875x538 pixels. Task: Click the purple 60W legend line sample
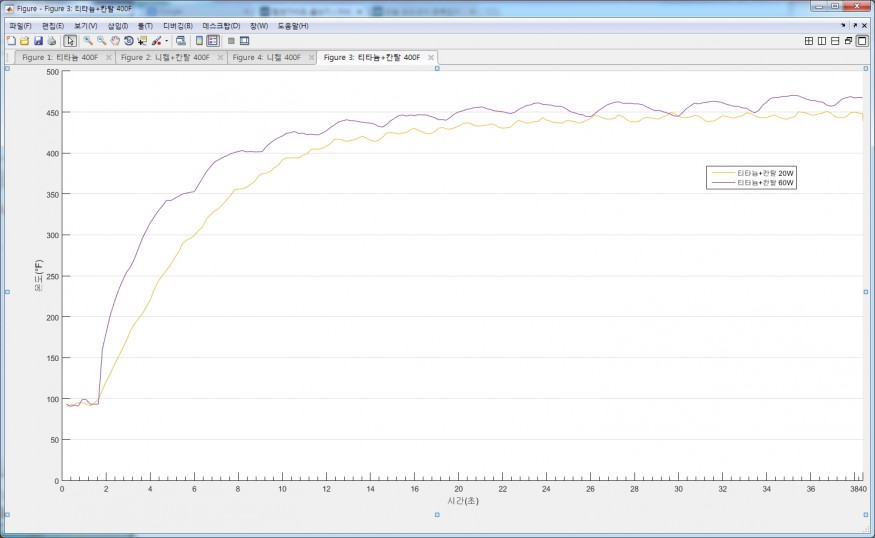pyautogui.click(x=723, y=183)
